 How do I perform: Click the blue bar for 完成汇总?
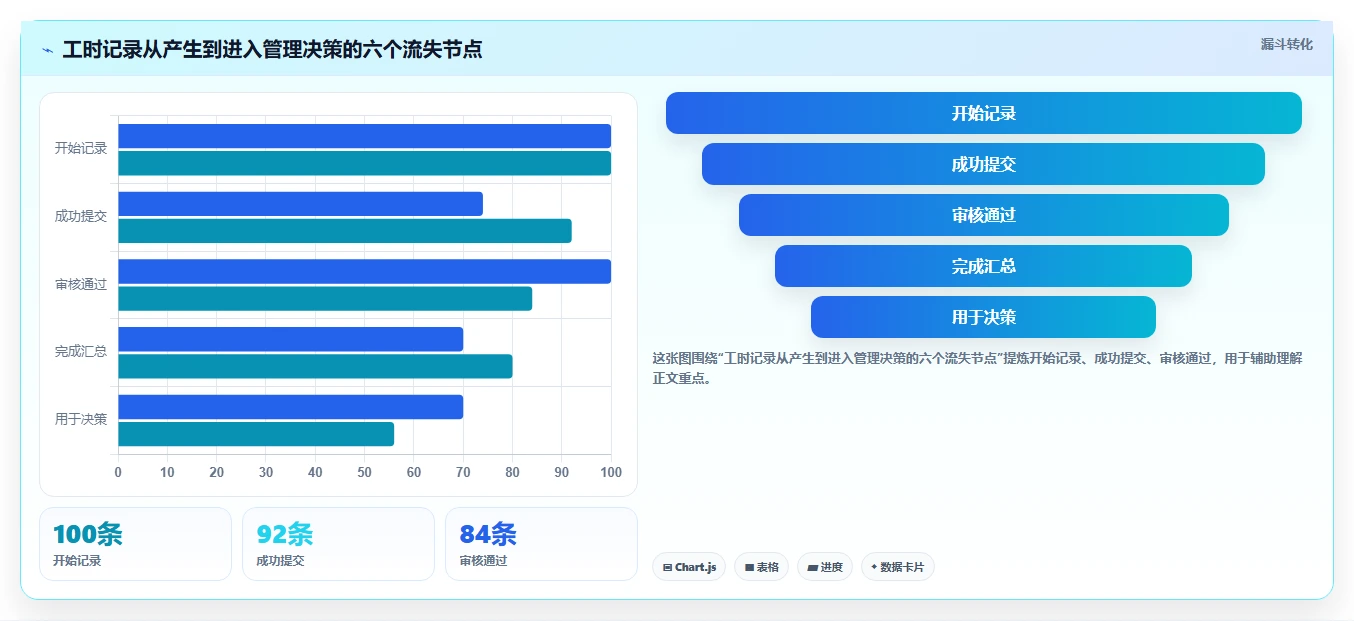coord(290,339)
